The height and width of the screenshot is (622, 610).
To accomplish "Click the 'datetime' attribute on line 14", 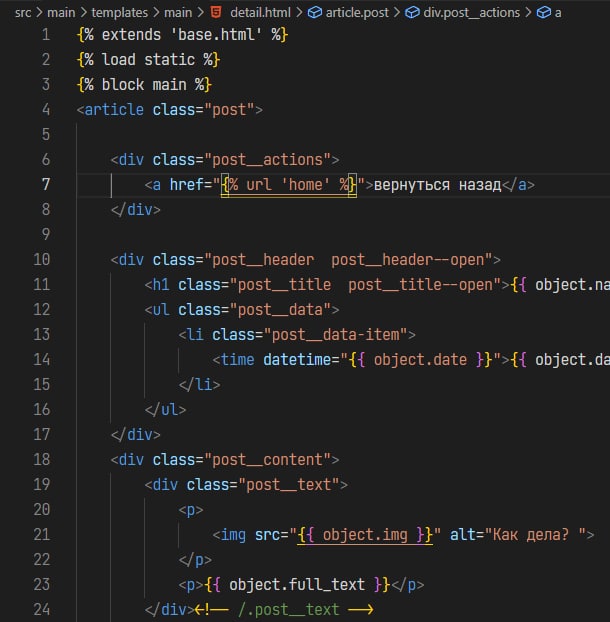I will [x=297, y=359].
